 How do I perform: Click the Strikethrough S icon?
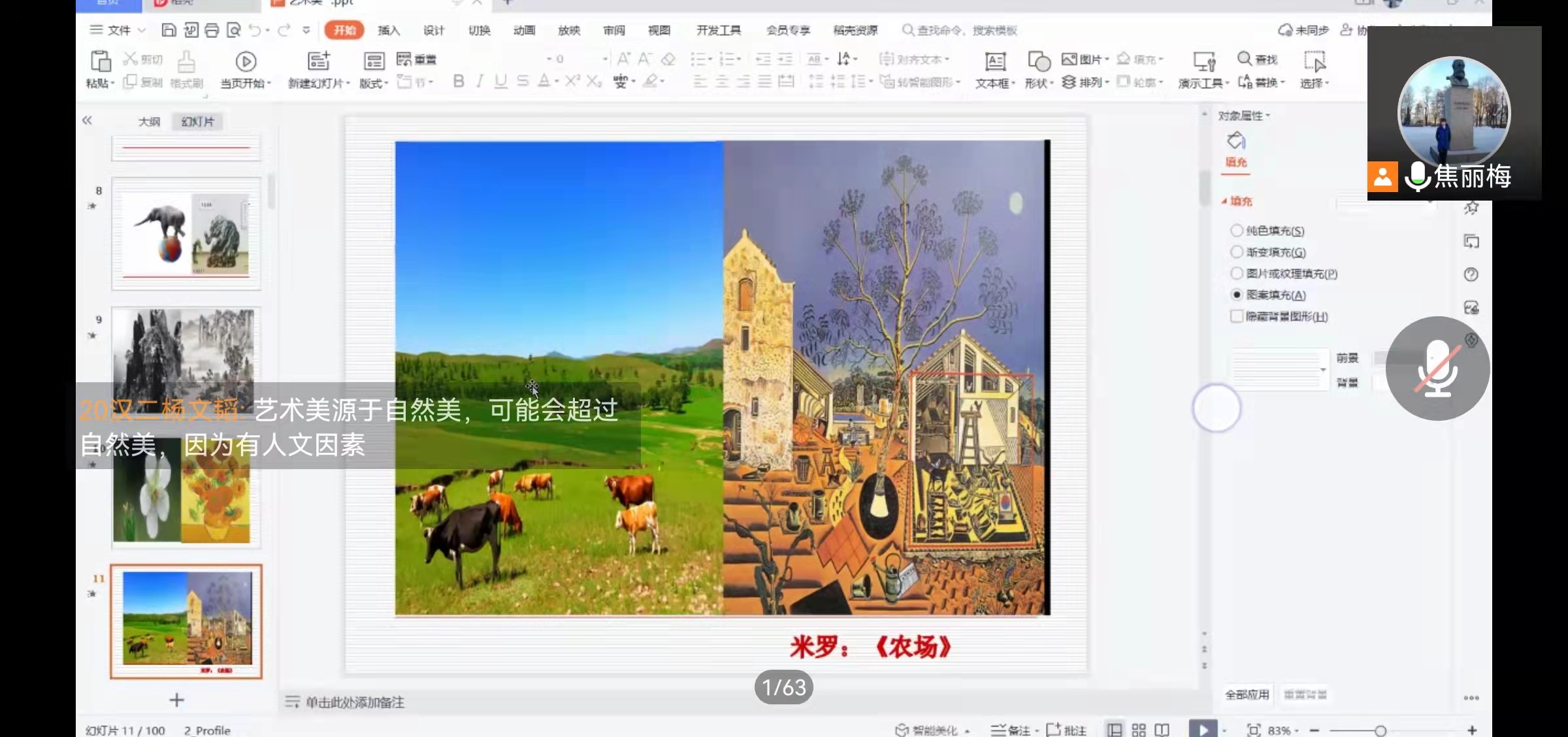point(523,81)
